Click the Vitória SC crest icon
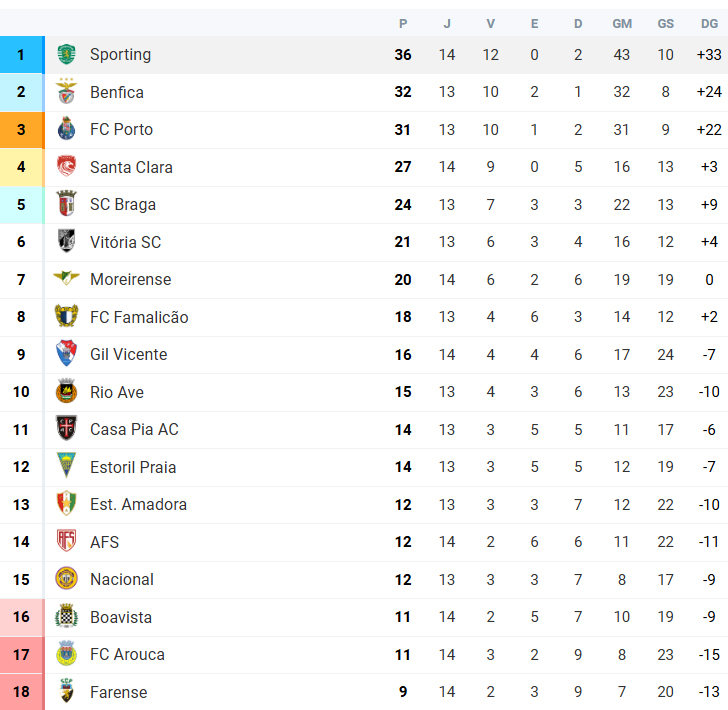 (66, 241)
